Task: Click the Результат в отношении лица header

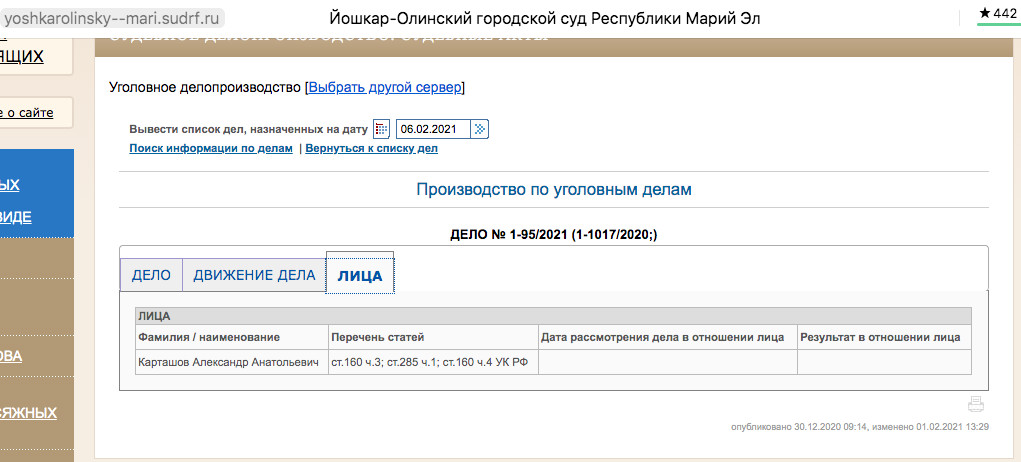Action: [x=880, y=337]
